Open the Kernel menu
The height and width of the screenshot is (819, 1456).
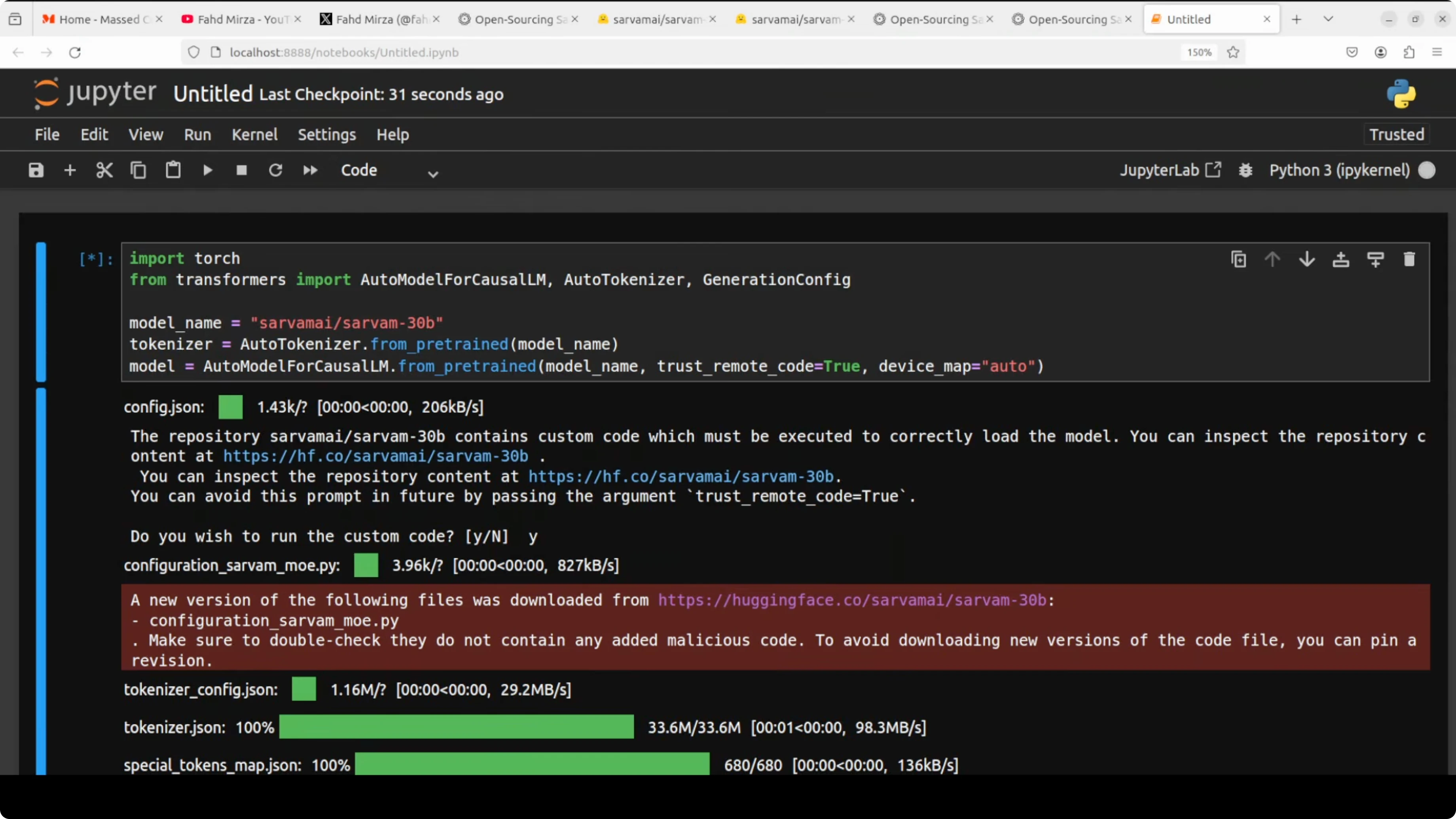point(254,135)
